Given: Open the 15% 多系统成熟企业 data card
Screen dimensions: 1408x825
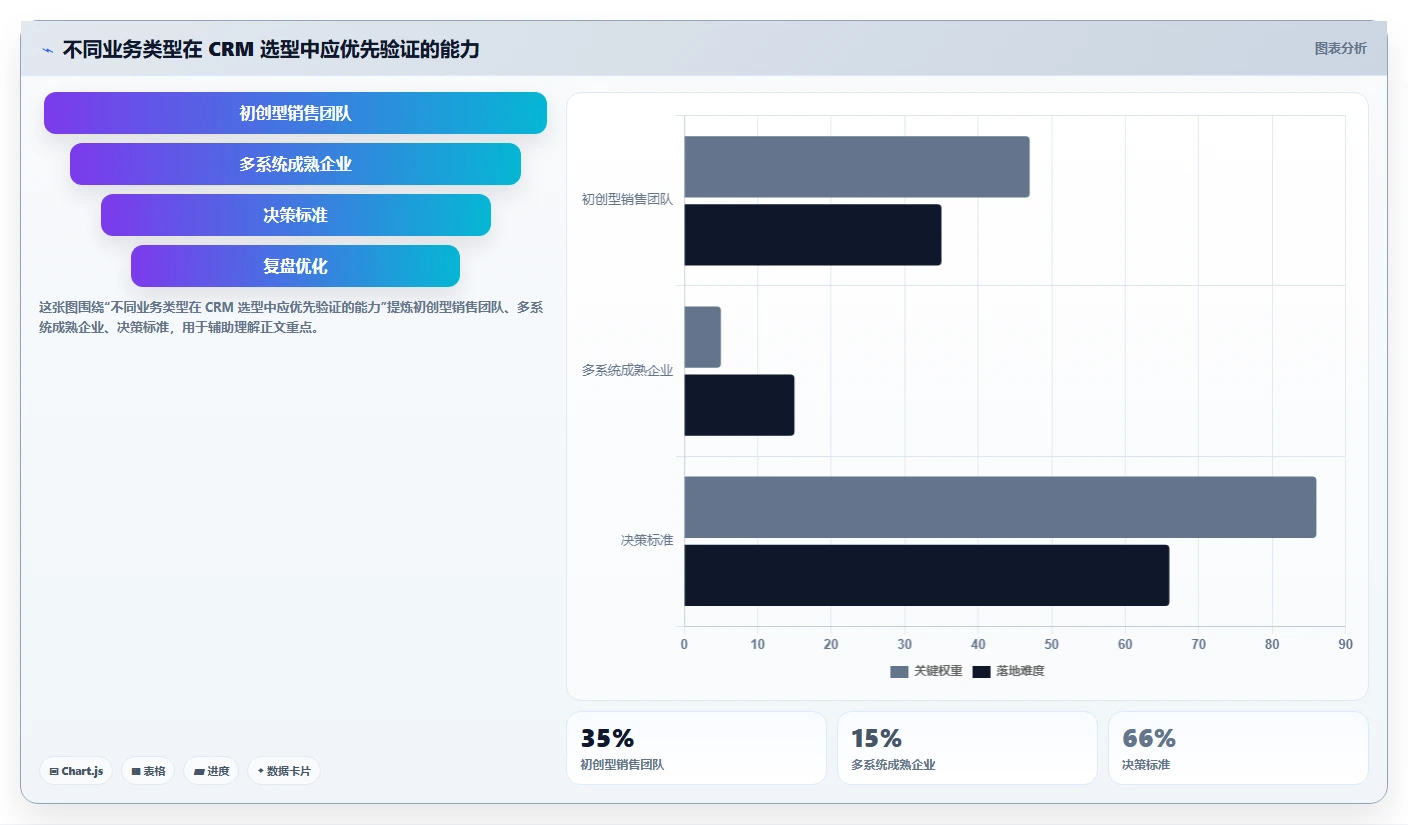Looking at the screenshot, I should pyautogui.click(x=967, y=748).
